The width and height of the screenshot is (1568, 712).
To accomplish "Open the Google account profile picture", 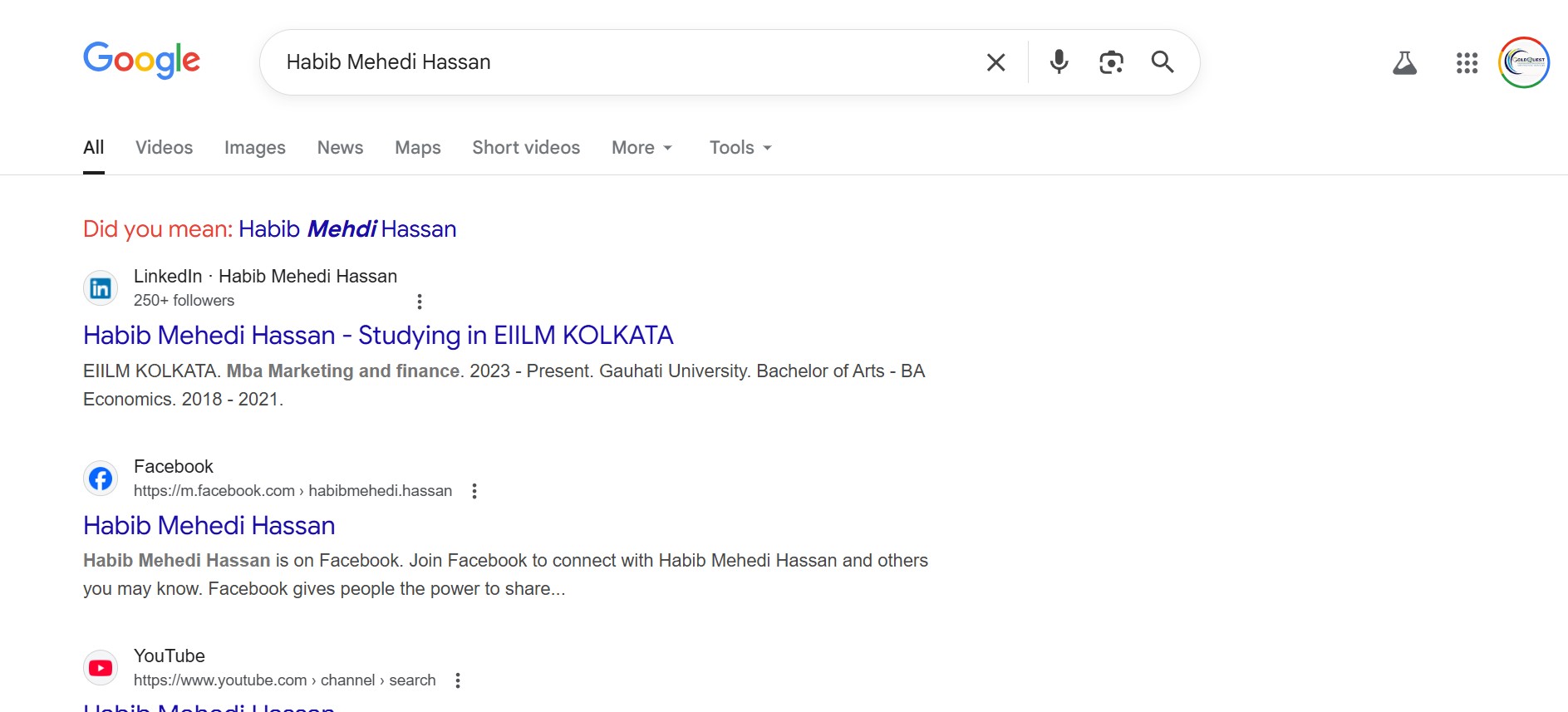I will (x=1523, y=62).
